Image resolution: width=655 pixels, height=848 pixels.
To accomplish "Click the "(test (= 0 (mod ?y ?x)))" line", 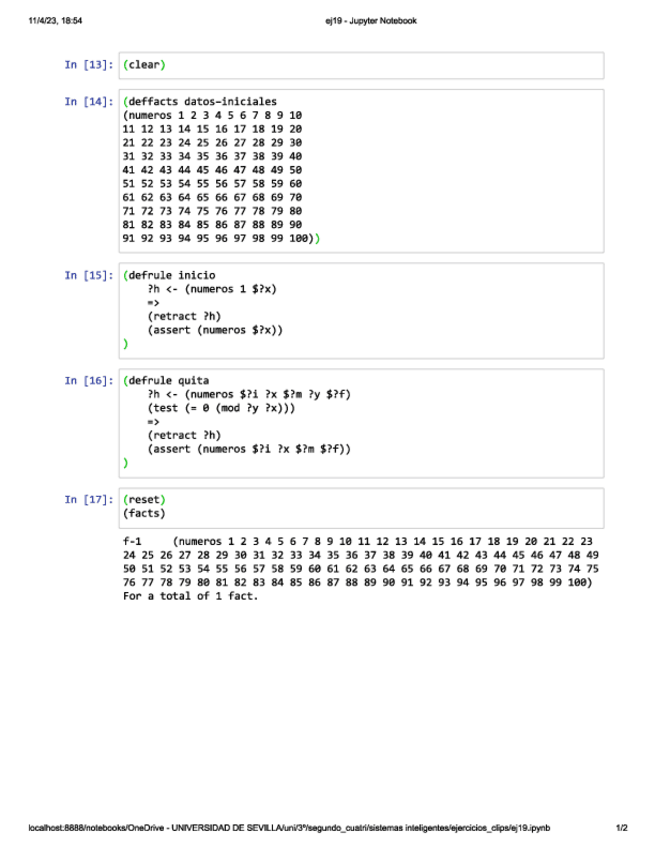I will (221, 408).
